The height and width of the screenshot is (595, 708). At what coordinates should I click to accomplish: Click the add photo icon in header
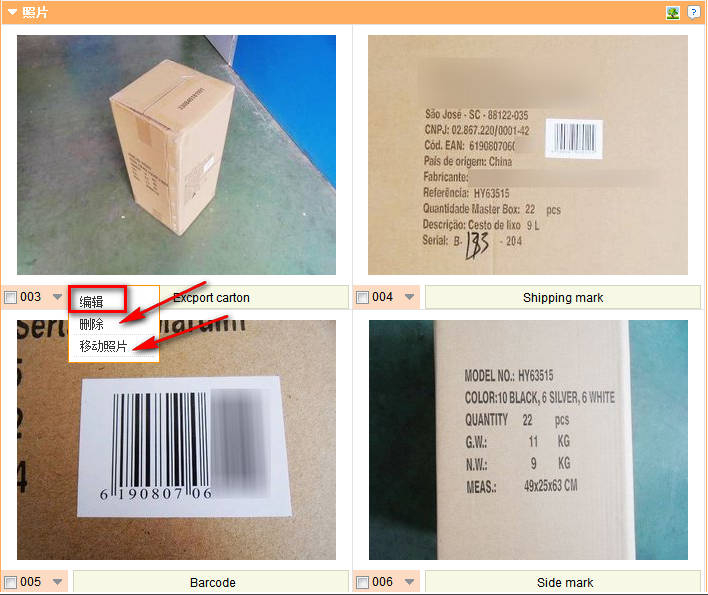point(672,13)
